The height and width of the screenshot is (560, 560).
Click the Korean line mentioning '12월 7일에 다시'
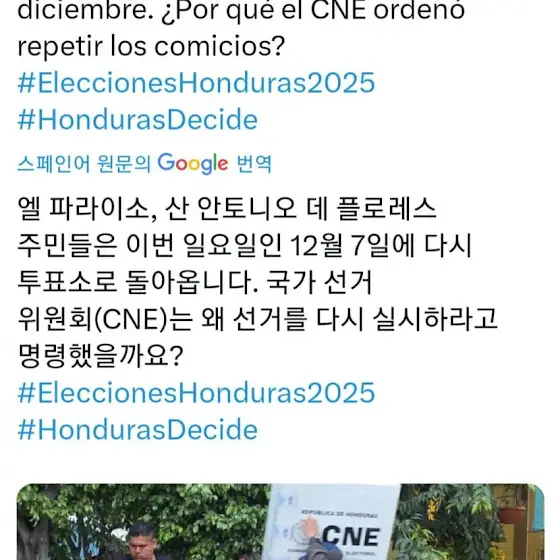[x=245, y=245]
